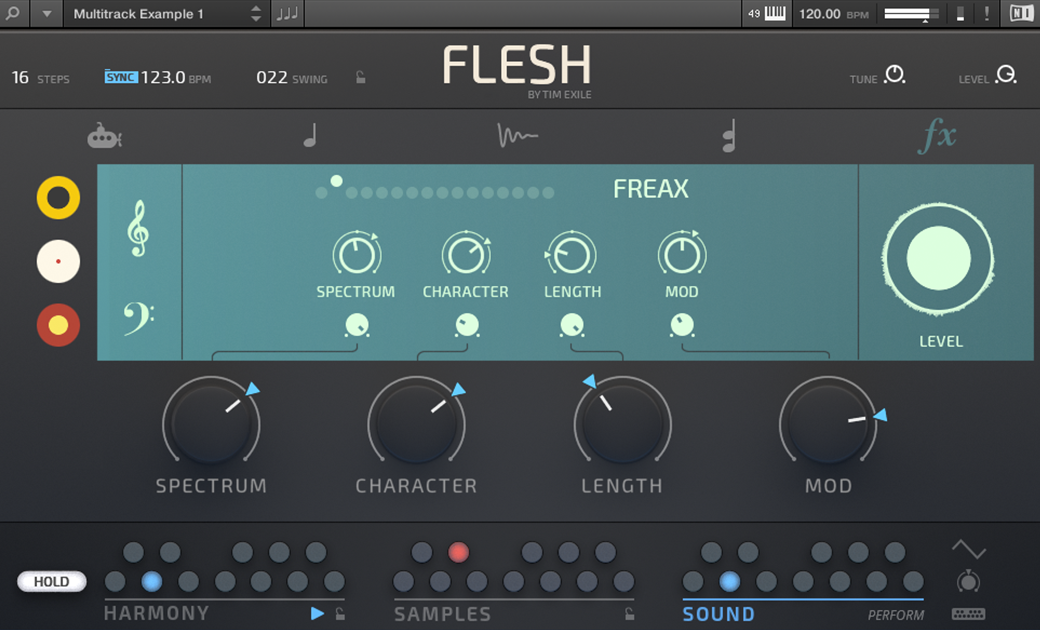Click the three-notes MIDI icon
The width and height of the screenshot is (1040, 630).
pyautogui.click(x=287, y=14)
